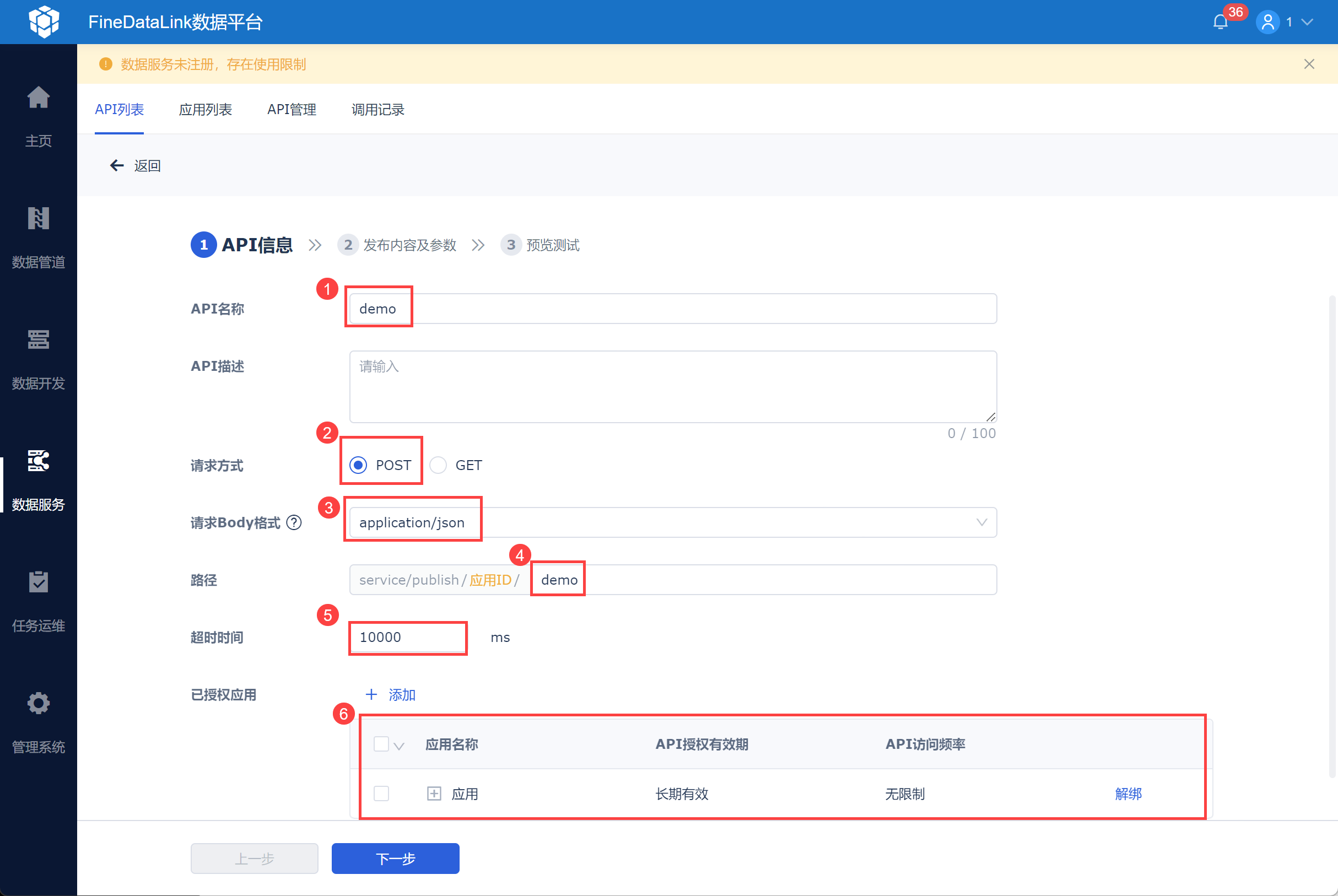Click the notification bell icon

click(1220, 22)
